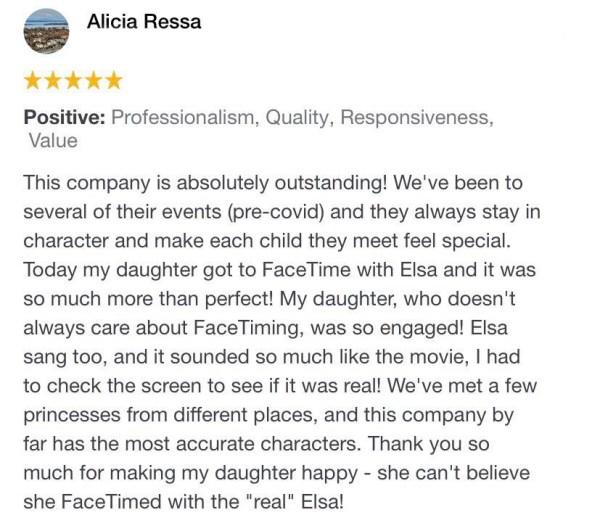Select the Professionalism attribute

183,117
